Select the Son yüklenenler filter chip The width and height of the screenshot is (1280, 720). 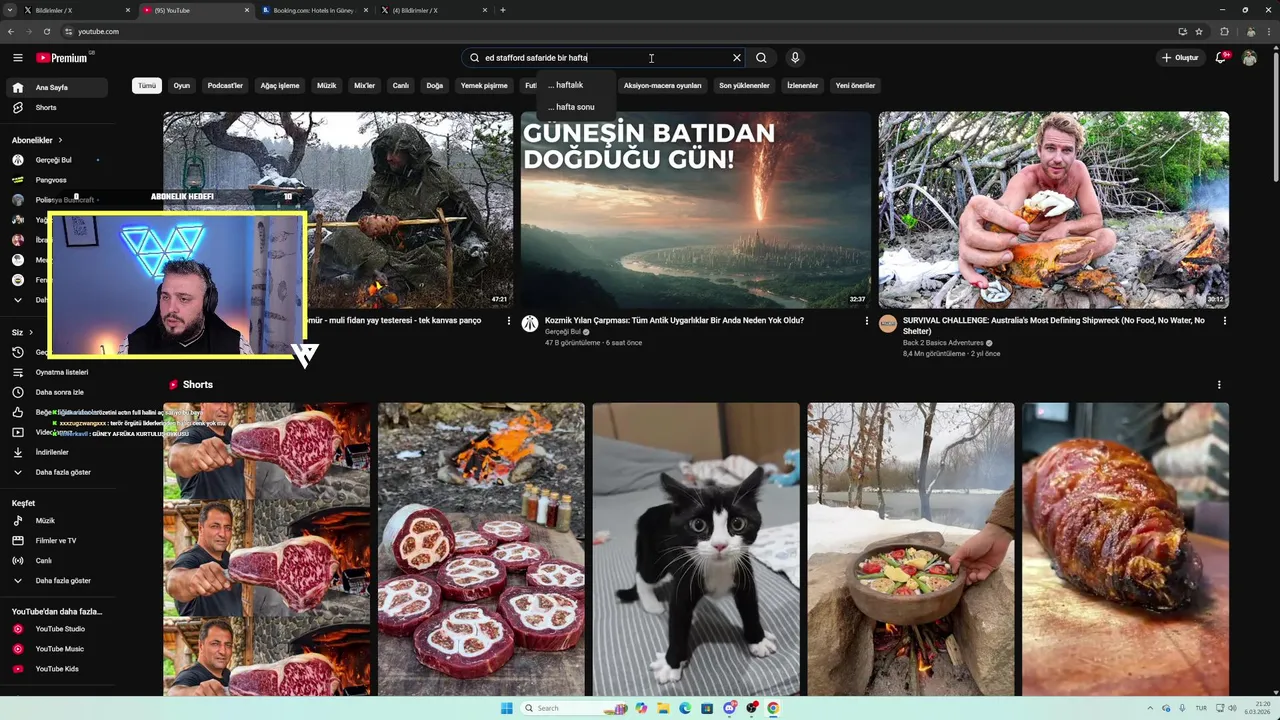tap(744, 86)
